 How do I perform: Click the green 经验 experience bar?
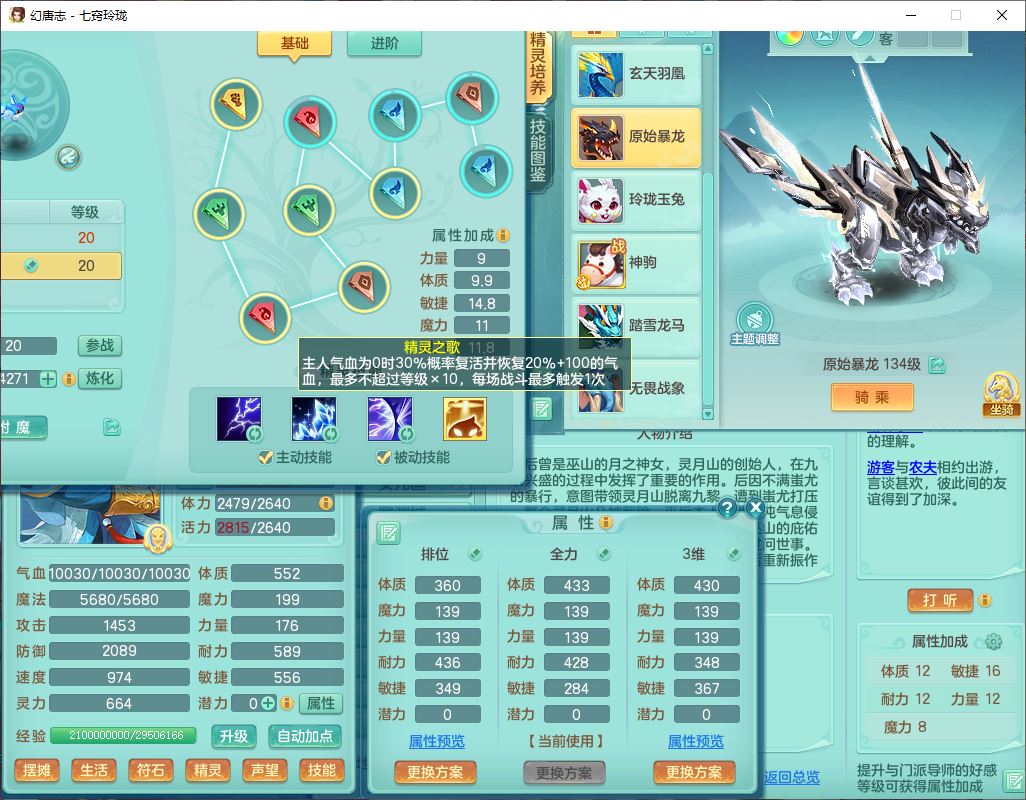[124, 735]
